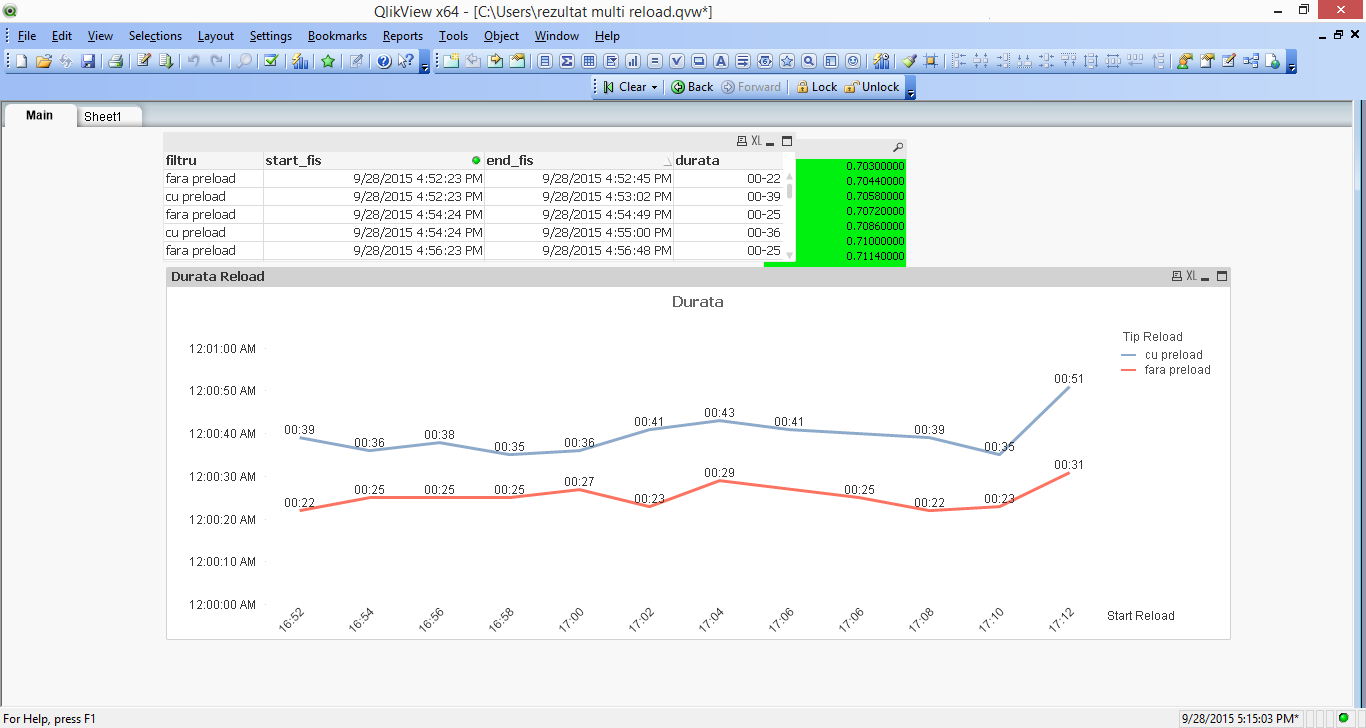Create a Search Object icon
The image size is (1366, 728).
(x=808, y=61)
